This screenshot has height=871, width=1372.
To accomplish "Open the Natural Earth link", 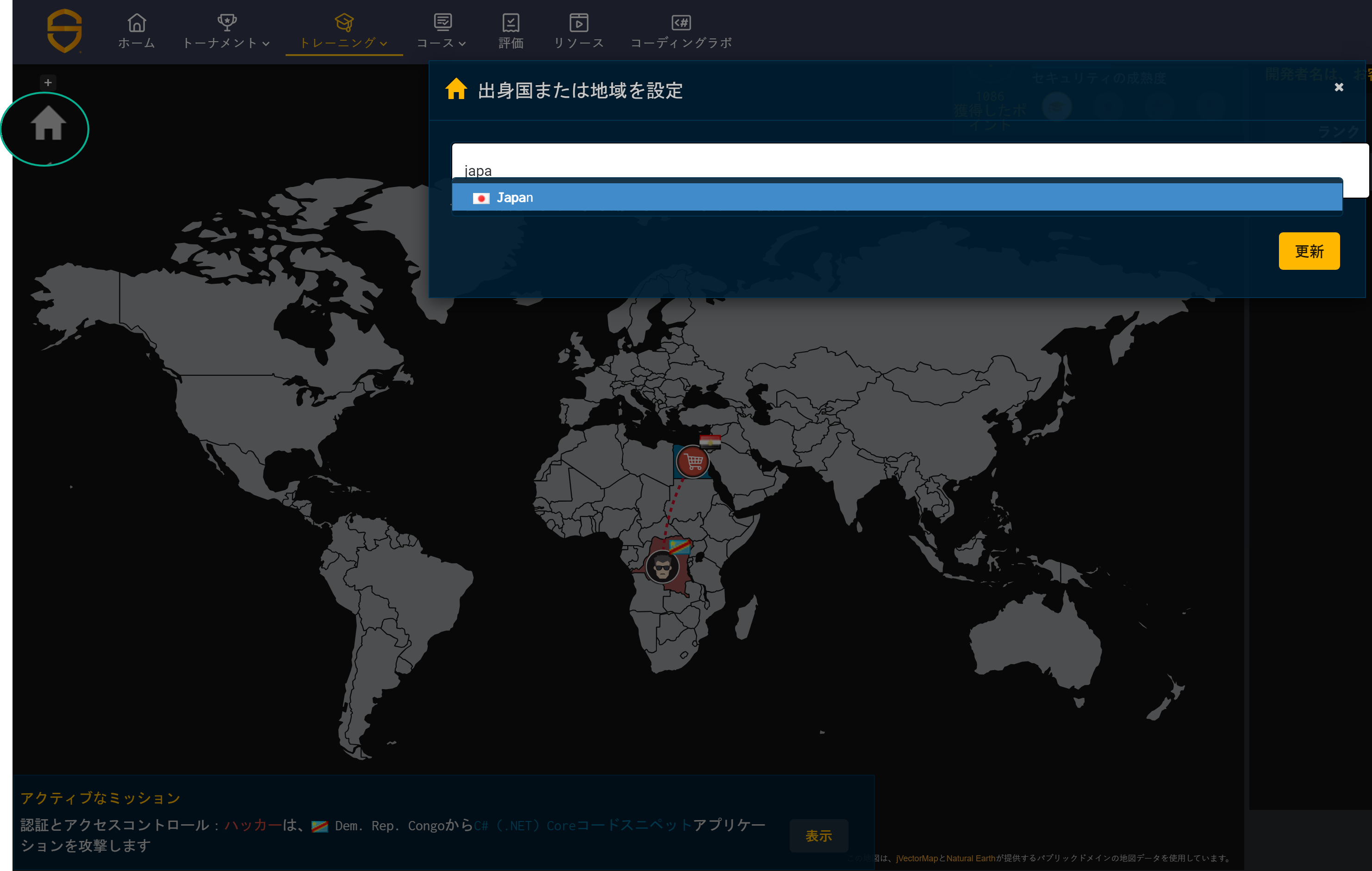I will click(970, 859).
